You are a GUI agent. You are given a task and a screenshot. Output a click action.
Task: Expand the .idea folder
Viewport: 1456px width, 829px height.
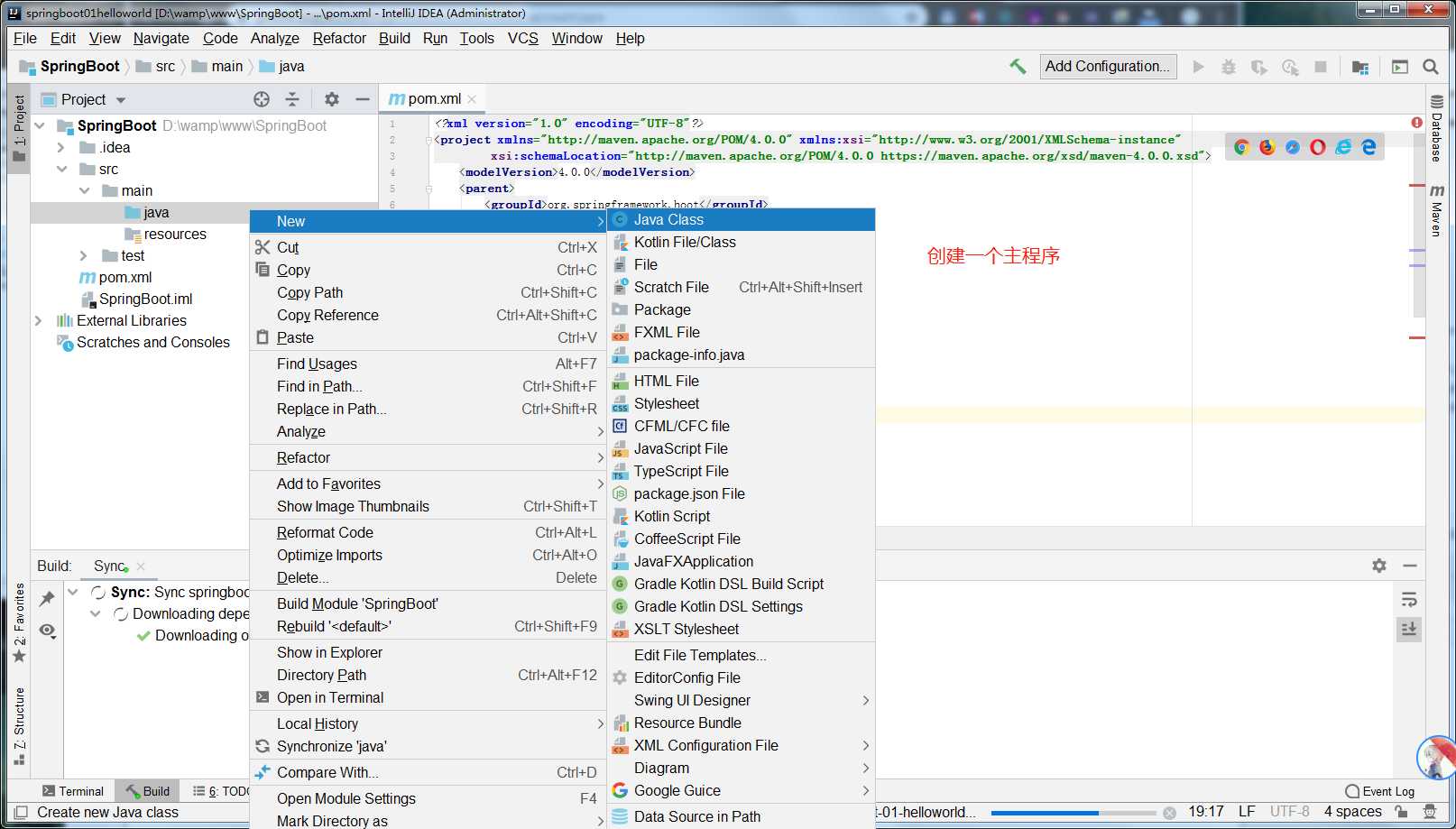[61, 147]
